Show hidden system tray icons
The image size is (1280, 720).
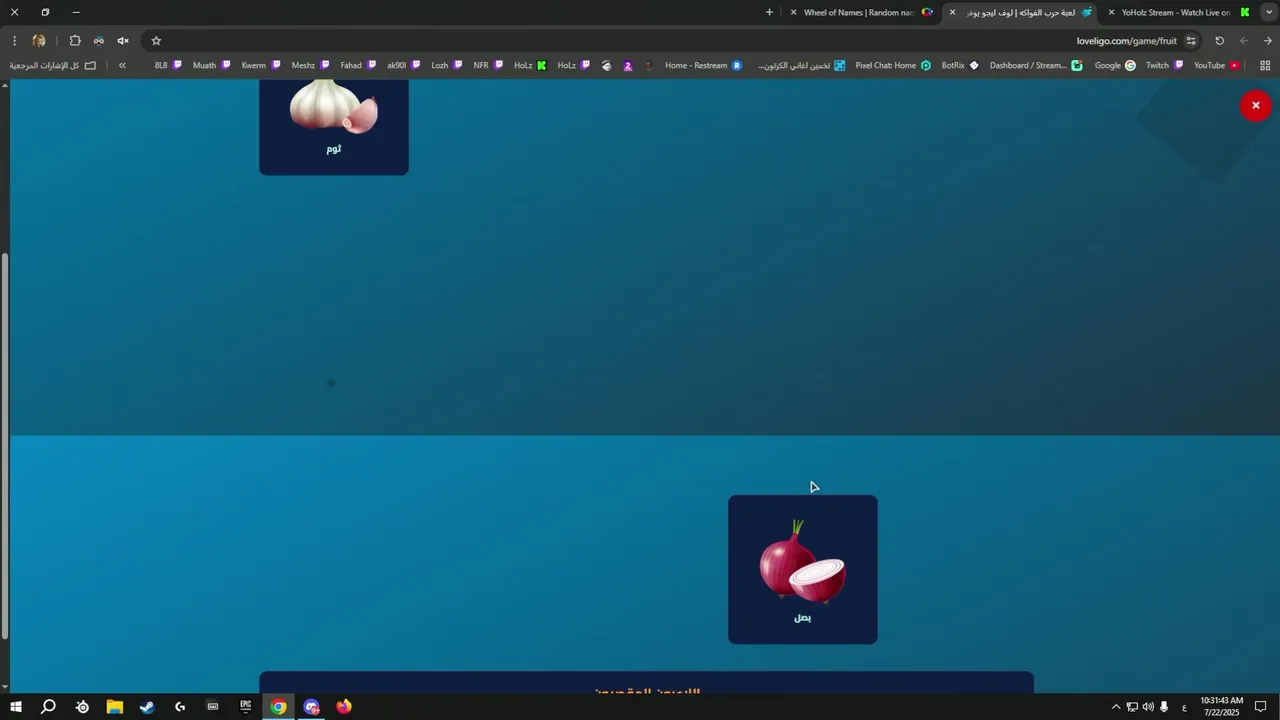coord(1116,707)
